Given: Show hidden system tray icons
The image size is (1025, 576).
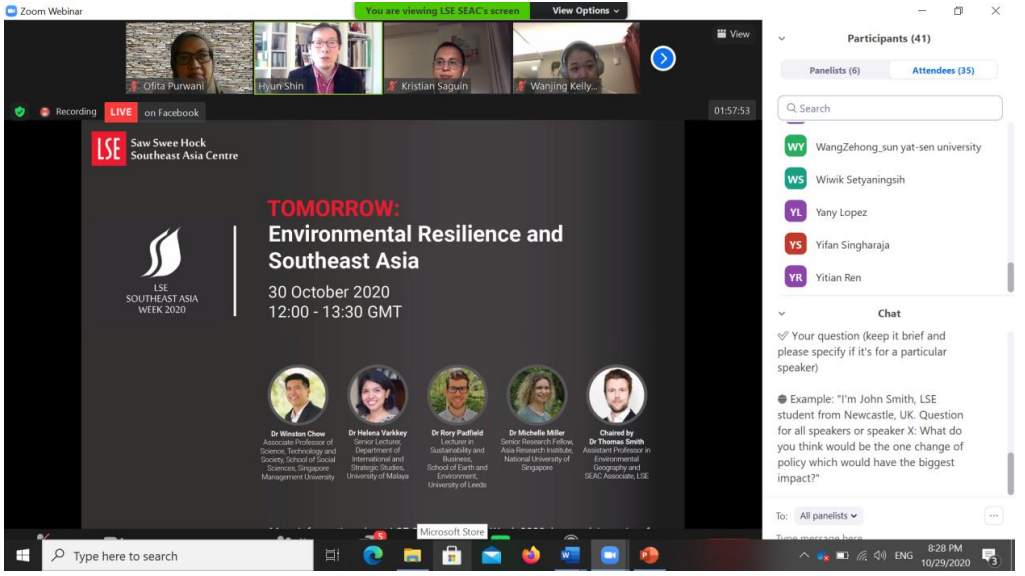Looking at the screenshot, I should pyautogui.click(x=803, y=556).
